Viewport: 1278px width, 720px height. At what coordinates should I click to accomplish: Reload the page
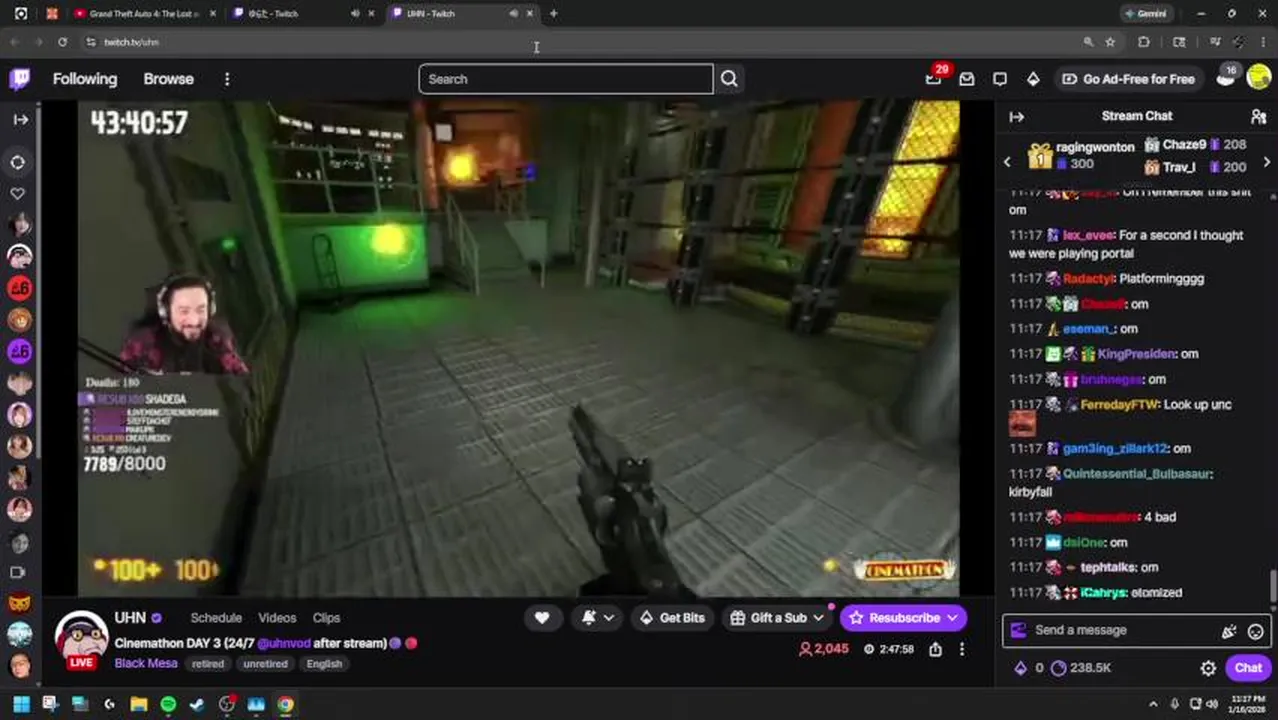click(62, 42)
